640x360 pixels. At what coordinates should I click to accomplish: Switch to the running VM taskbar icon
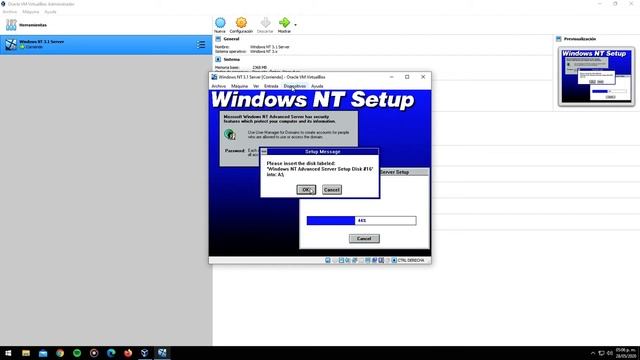(162, 353)
